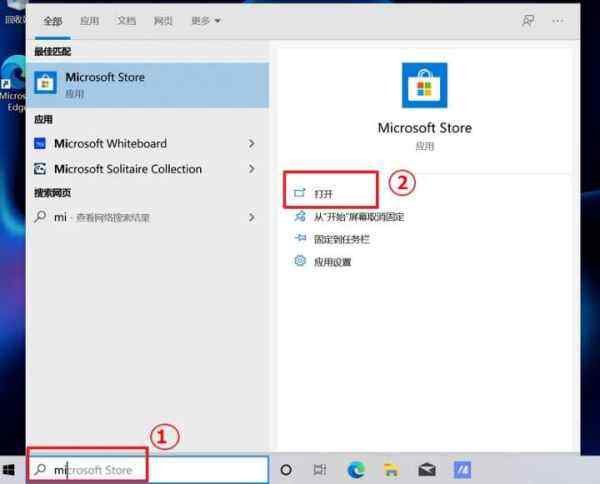600x484 pixels.
Task: Open Microsoft Whiteboard app result
Action: coord(148,143)
